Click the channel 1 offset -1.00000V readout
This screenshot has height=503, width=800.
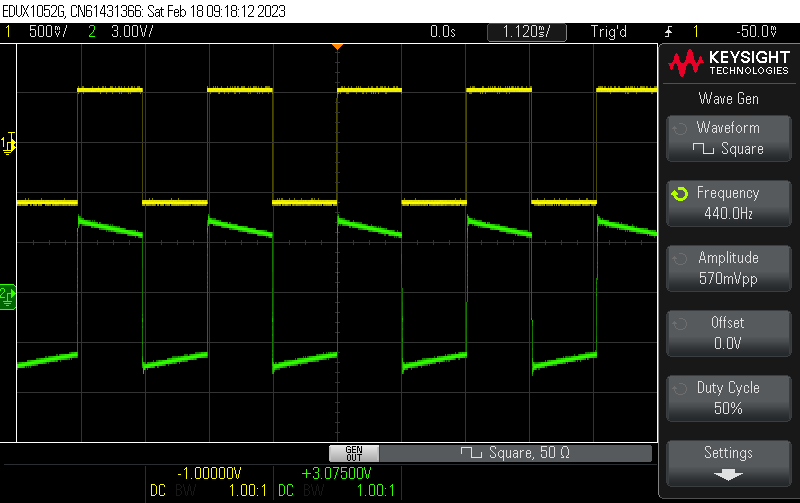click(209, 473)
